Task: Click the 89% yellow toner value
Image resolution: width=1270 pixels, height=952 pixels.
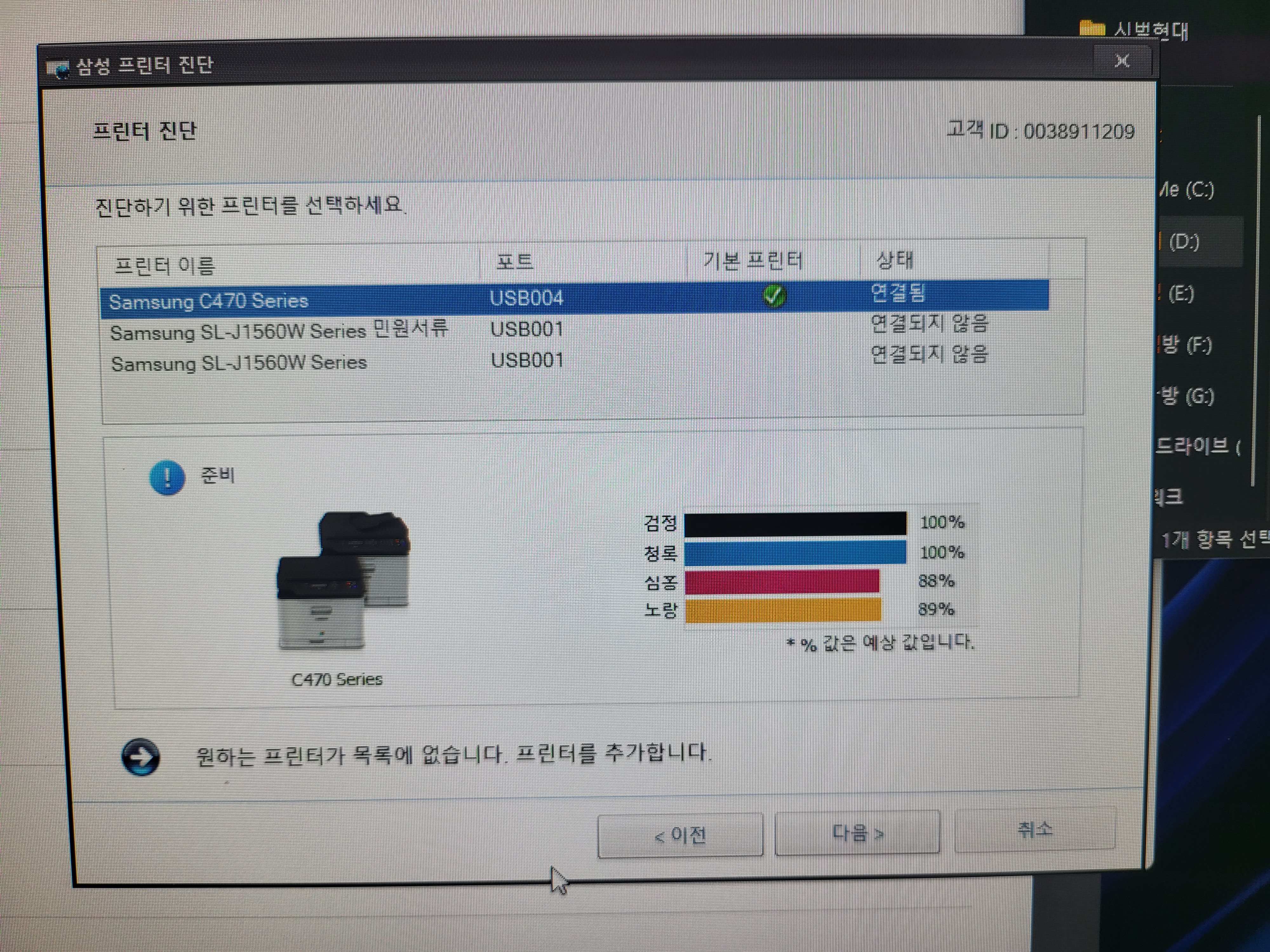Action: (936, 609)
